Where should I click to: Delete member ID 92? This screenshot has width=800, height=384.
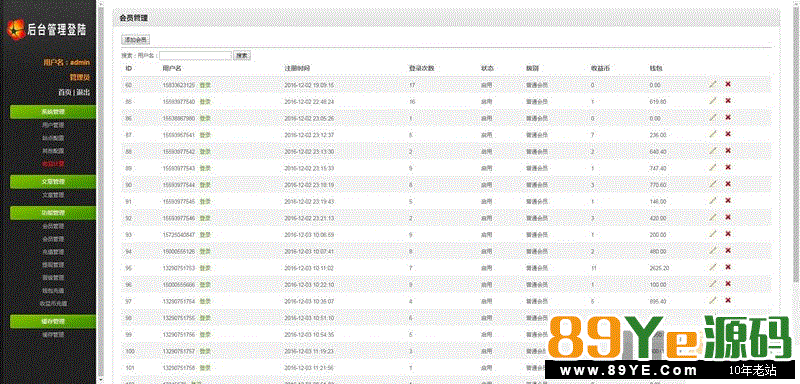(x=728, y=217)
